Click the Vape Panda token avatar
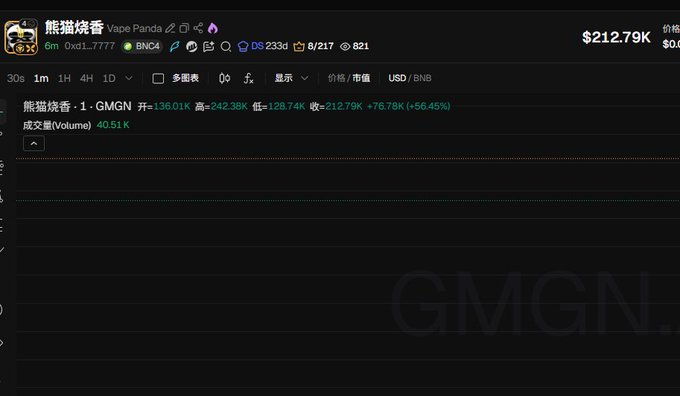Image resolution: width=680 pixels, height=396 pixels. [21, 37]
